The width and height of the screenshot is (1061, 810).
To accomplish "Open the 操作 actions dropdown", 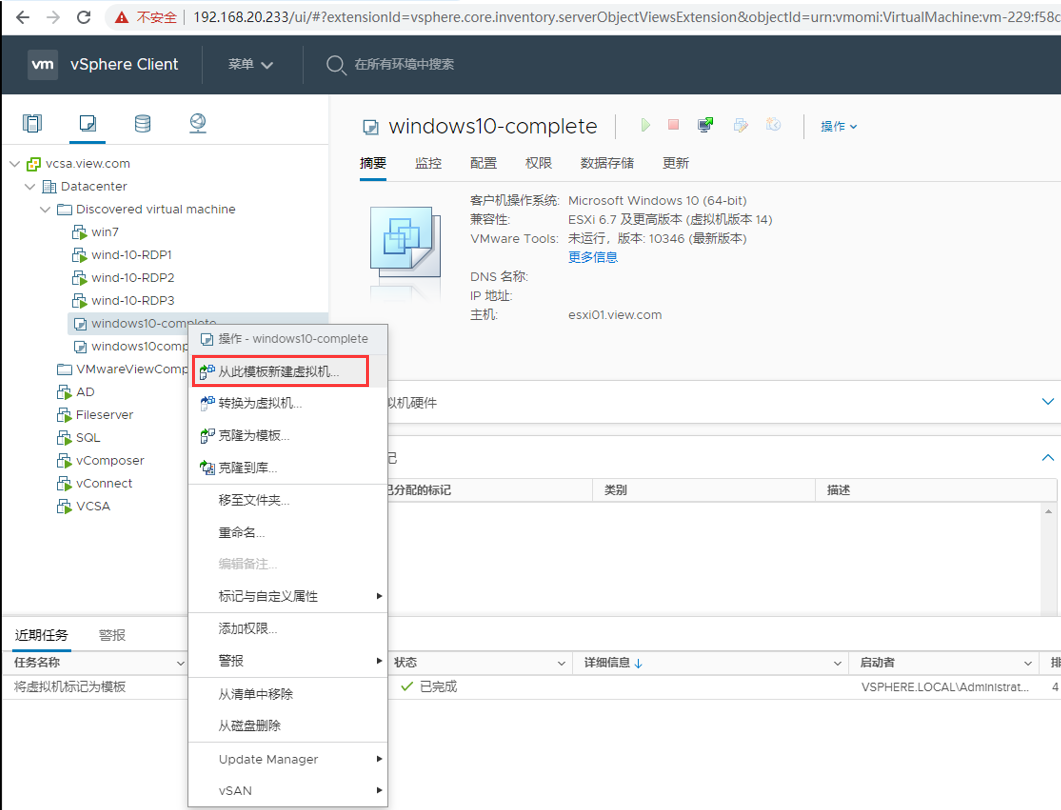I will click(838, 126).
